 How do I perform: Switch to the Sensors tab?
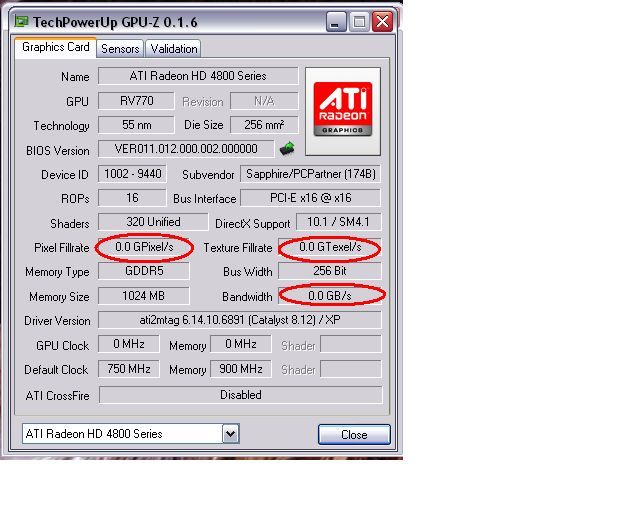[x=120, y=49]
